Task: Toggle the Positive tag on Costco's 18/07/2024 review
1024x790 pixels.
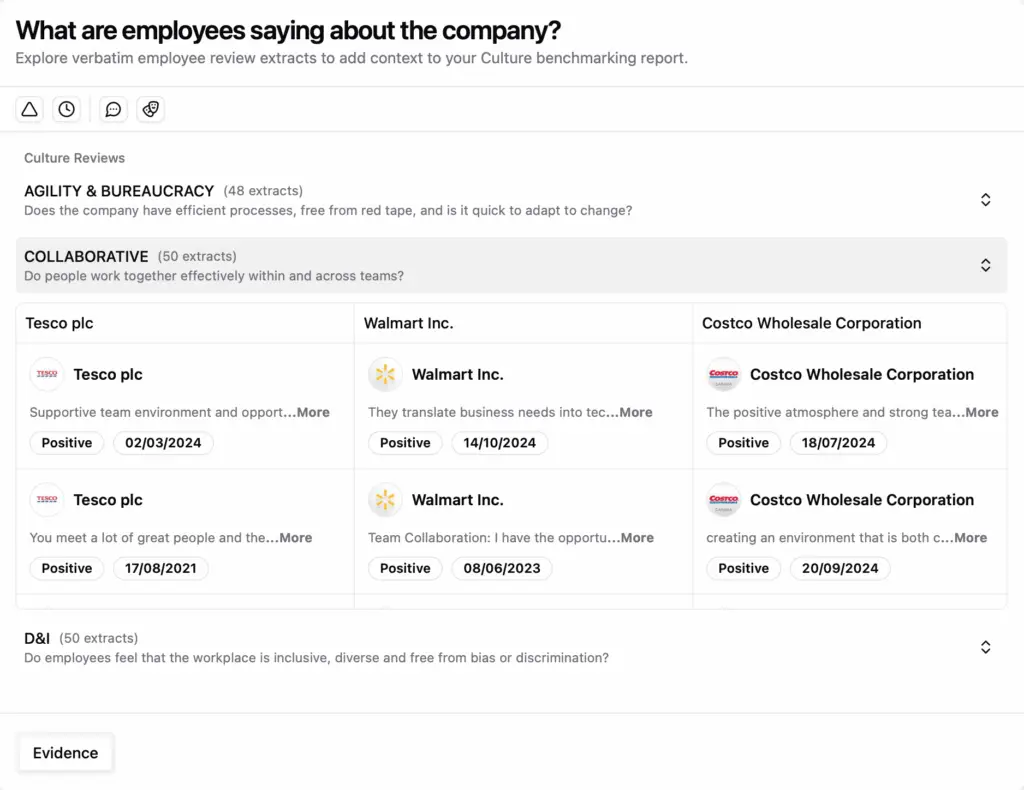Action: (743, 442)
